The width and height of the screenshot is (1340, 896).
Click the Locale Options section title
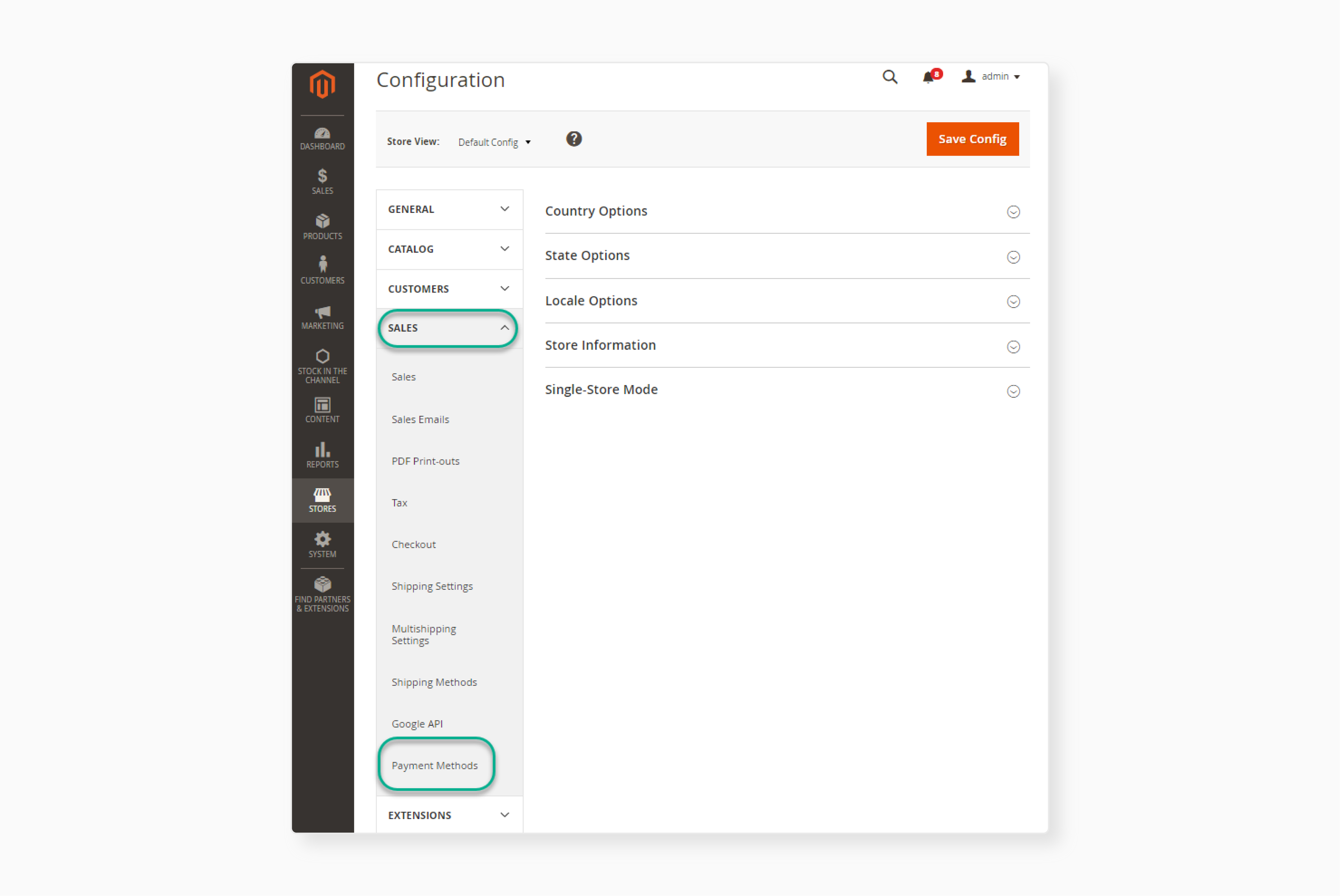pyautogui.click(x=591, y=301)
